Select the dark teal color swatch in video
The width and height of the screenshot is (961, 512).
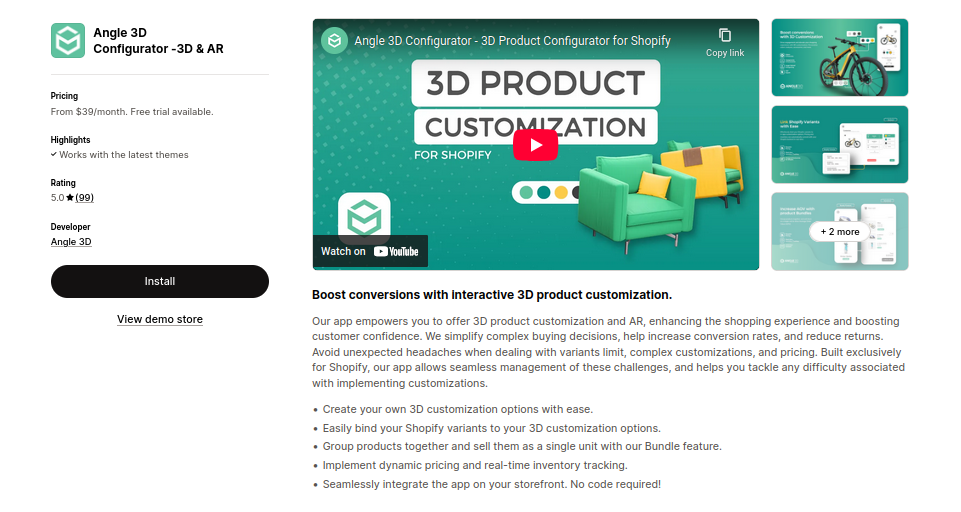(x=544, y=193)
